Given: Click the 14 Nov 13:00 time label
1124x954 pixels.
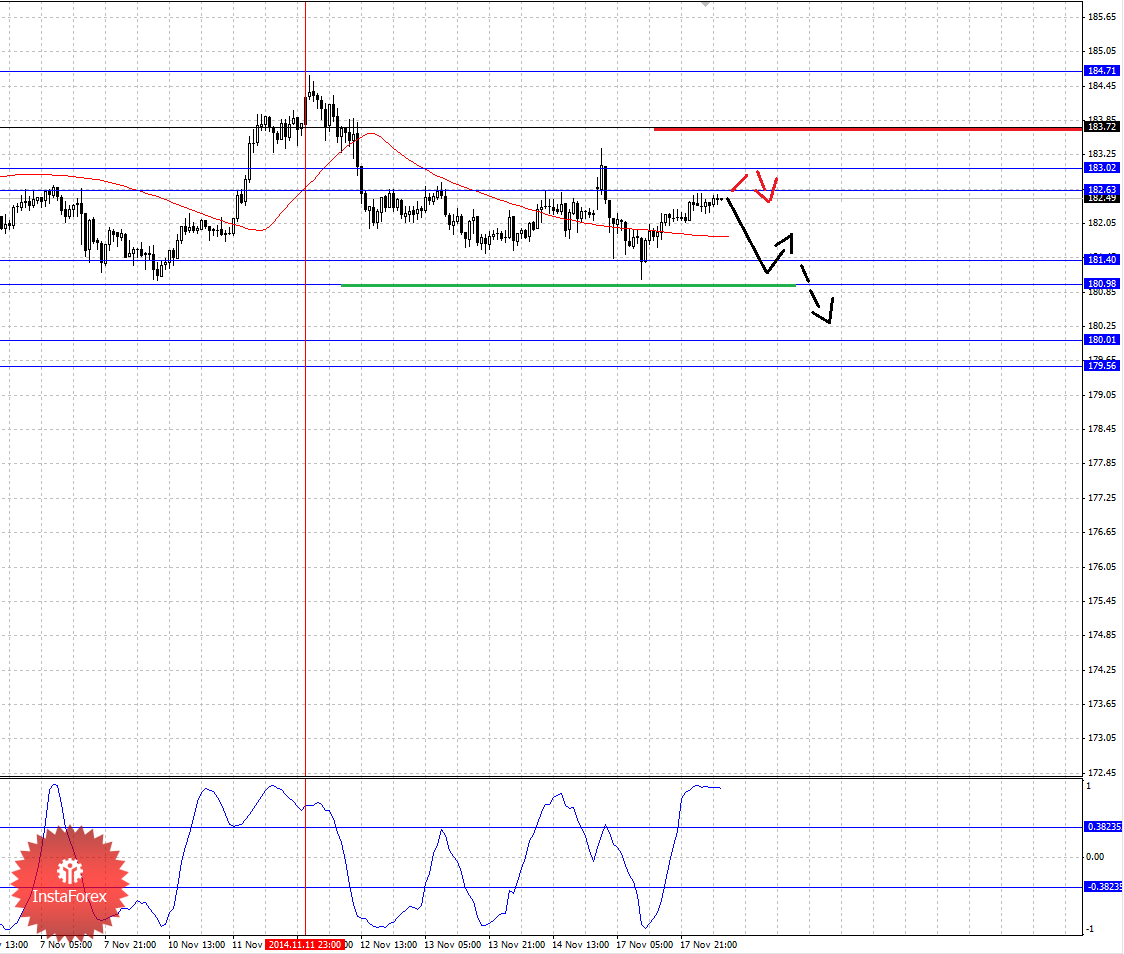Looking at the screenshot, I should pyautogui.click(x=581, y=945).
